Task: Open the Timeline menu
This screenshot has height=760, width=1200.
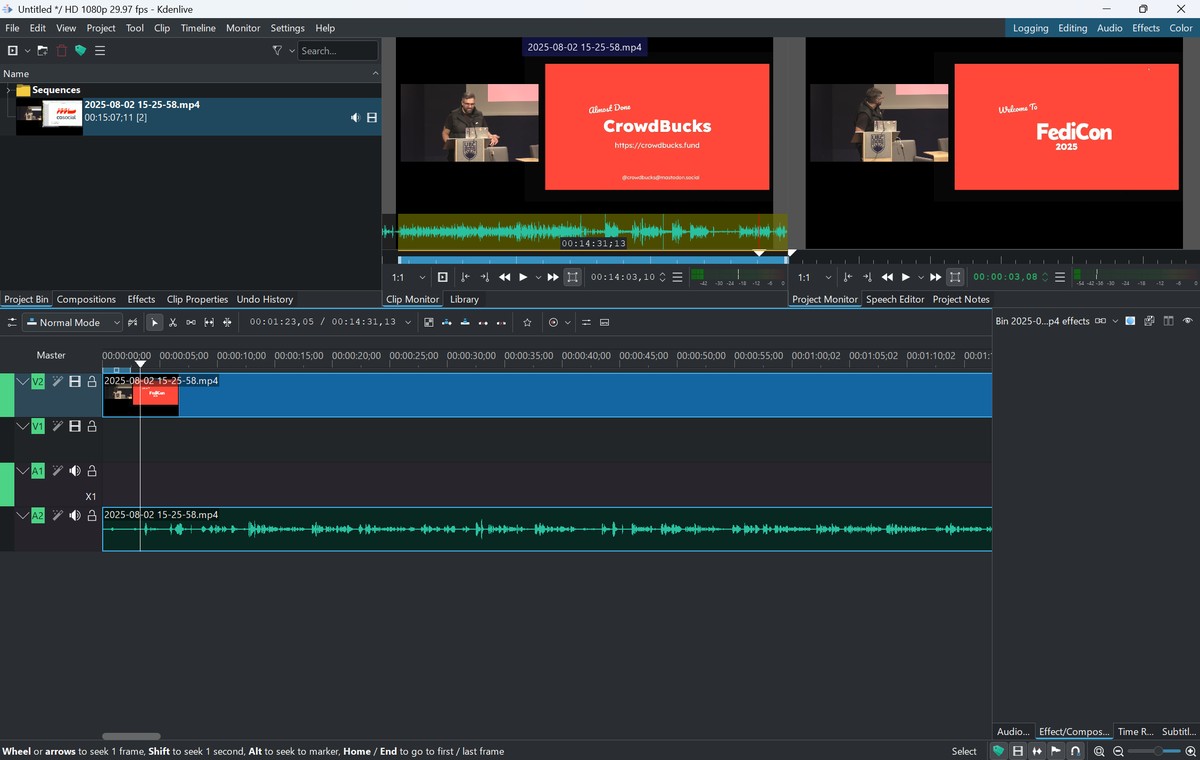Action: point(198,28)
